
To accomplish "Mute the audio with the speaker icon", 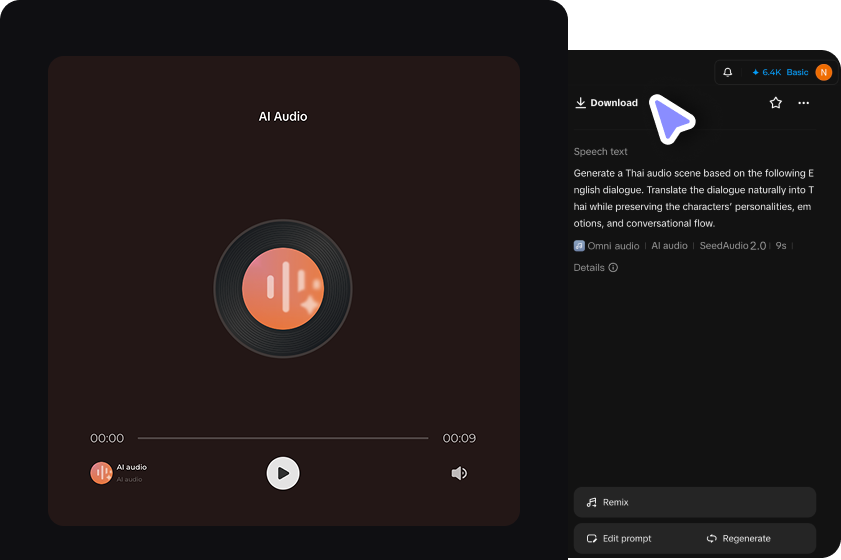I will click(x=459, y=473).
